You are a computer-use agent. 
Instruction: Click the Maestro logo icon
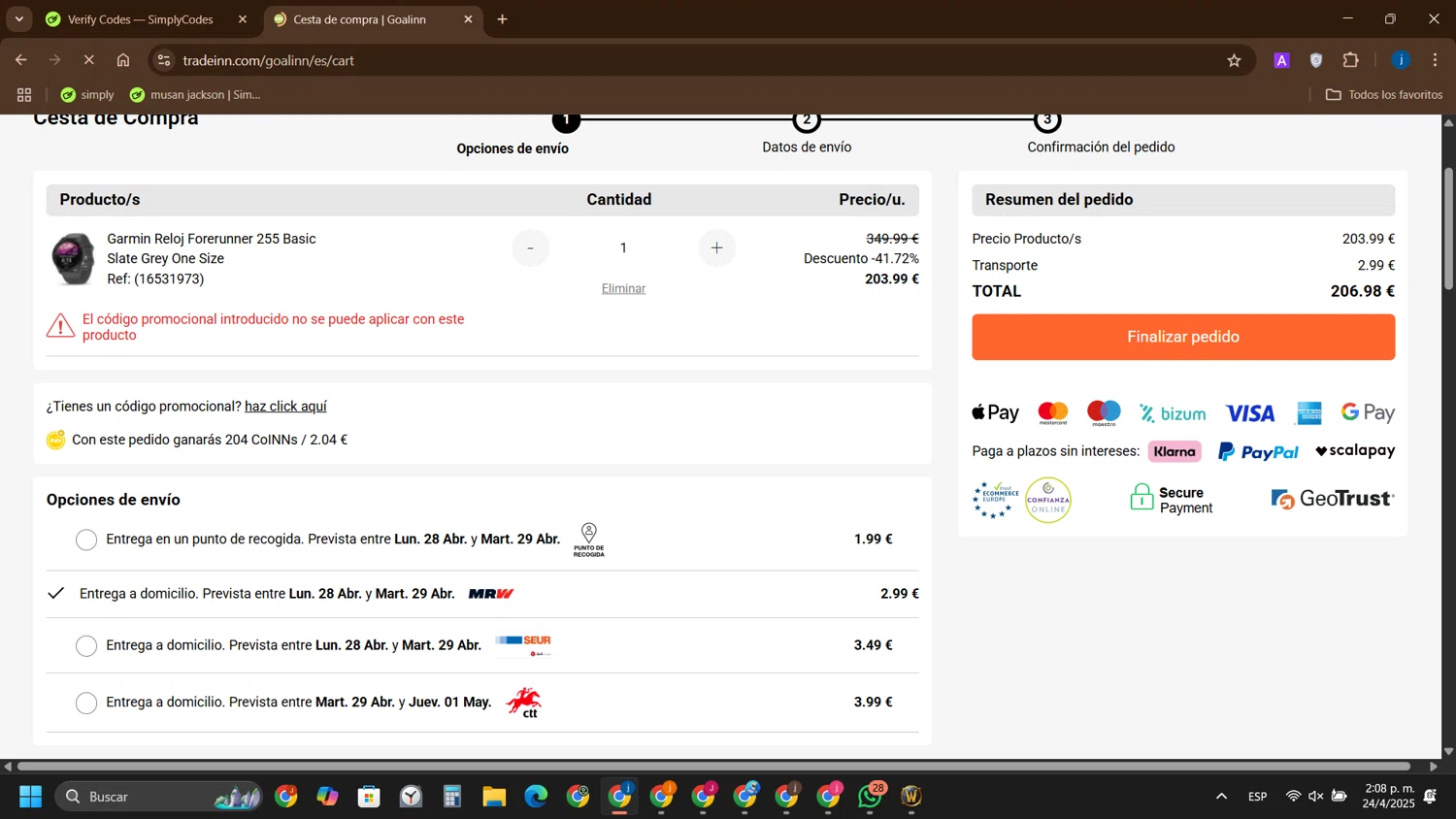coord(1104,412)
